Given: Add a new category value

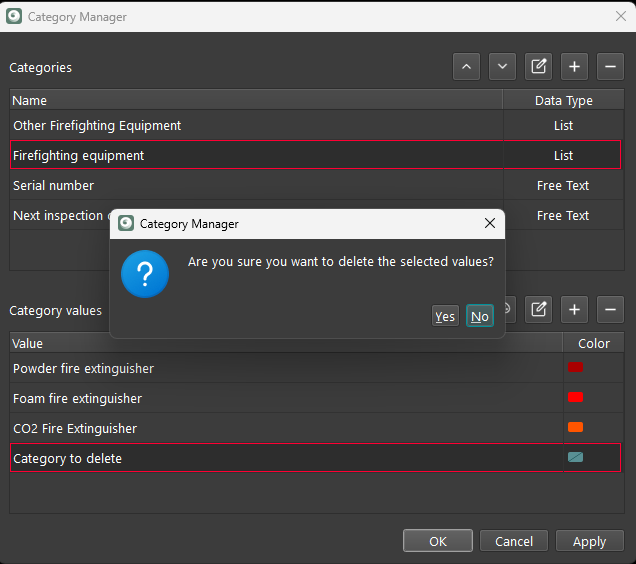Looking at the screenshot, I should point(574,309).
